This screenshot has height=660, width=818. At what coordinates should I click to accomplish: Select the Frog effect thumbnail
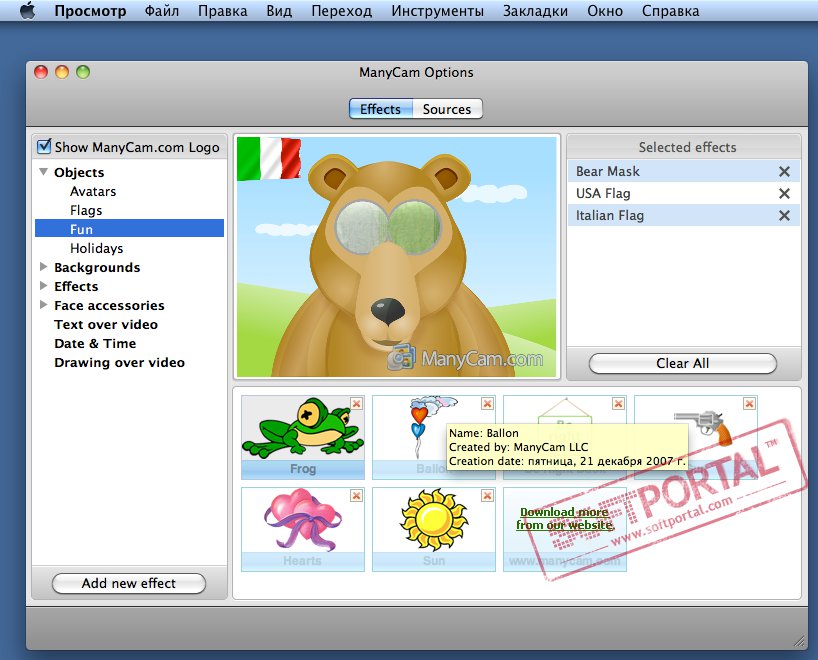pos(303,437)
